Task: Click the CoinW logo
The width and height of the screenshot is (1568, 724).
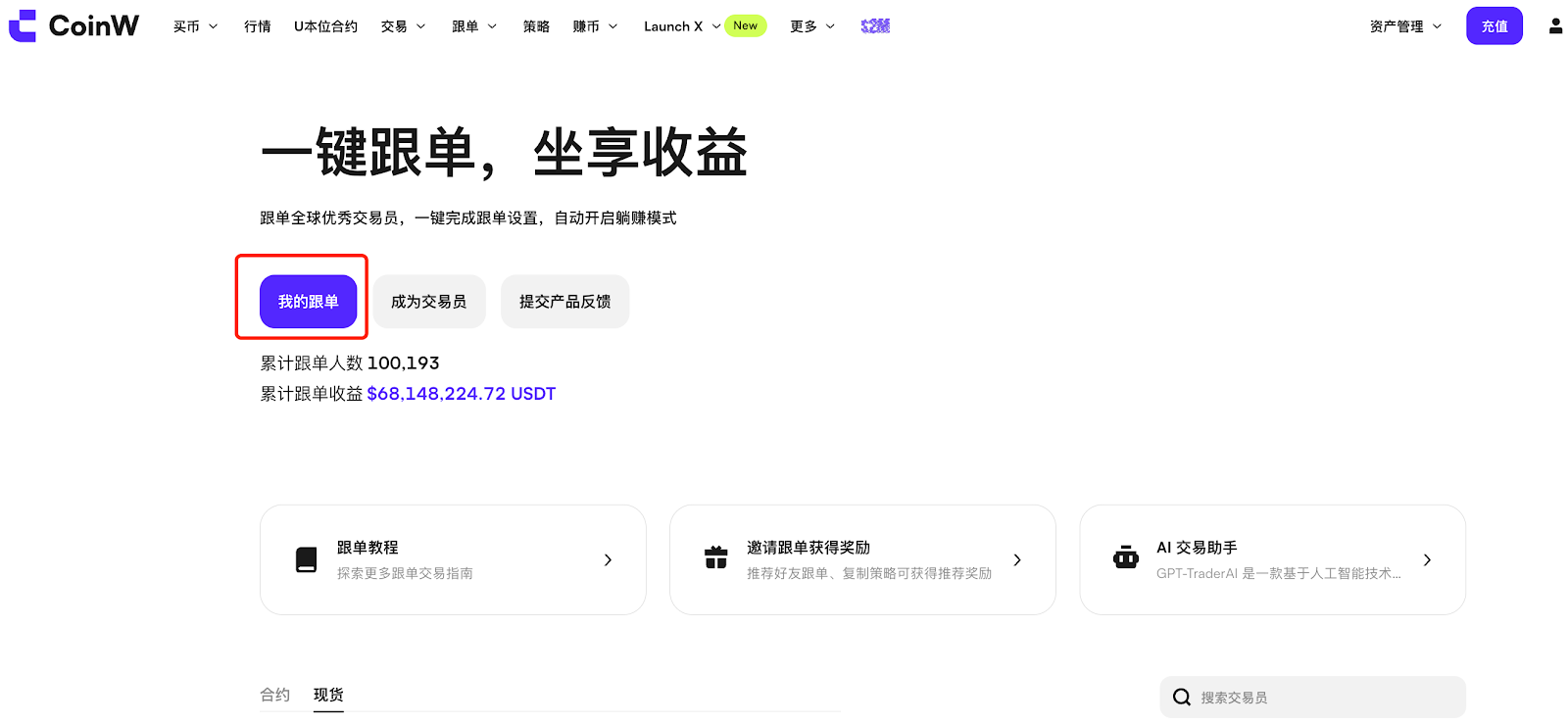Action: 73,25
